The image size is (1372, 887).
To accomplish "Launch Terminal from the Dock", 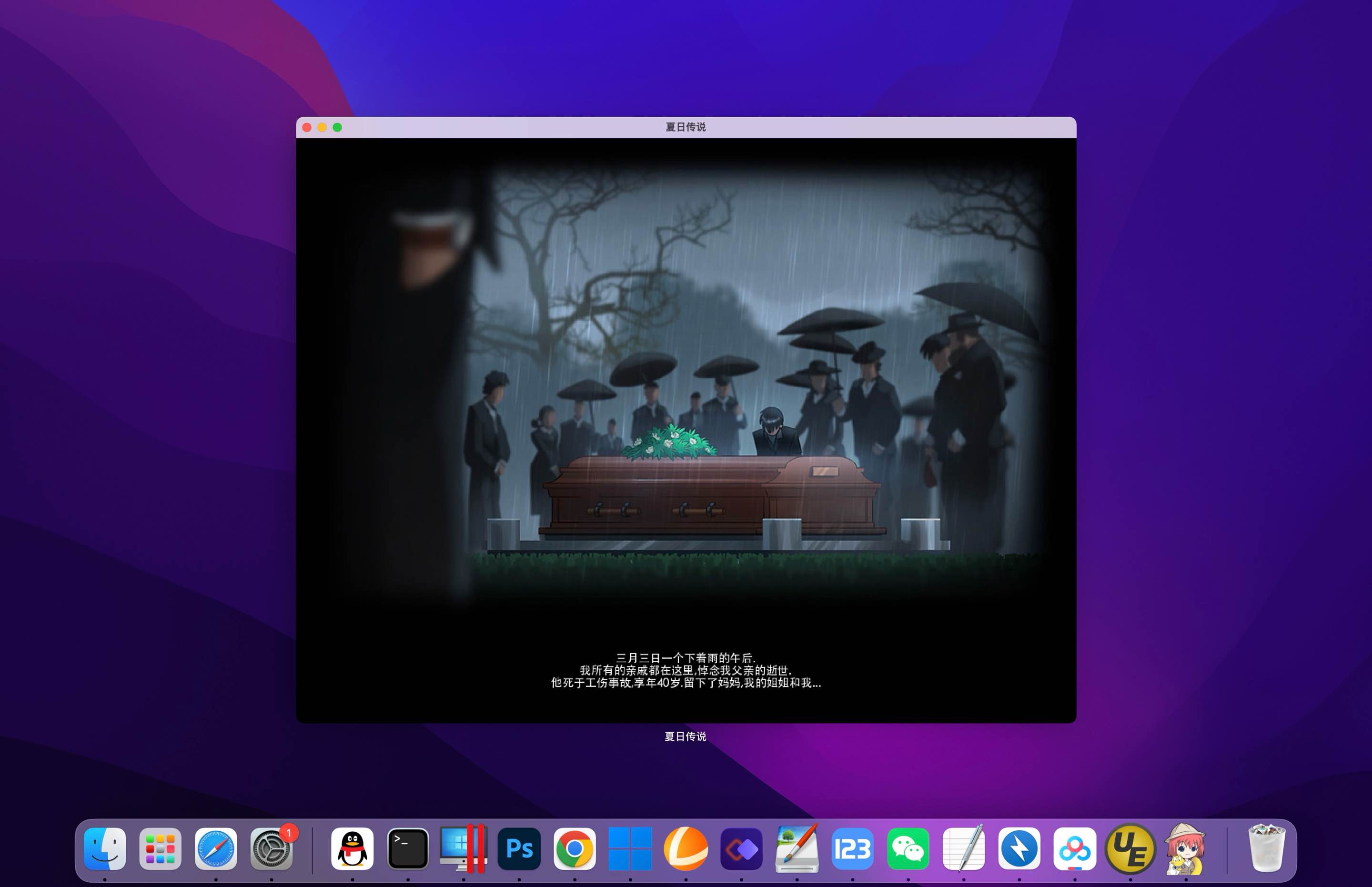I will tap(408, 849).
